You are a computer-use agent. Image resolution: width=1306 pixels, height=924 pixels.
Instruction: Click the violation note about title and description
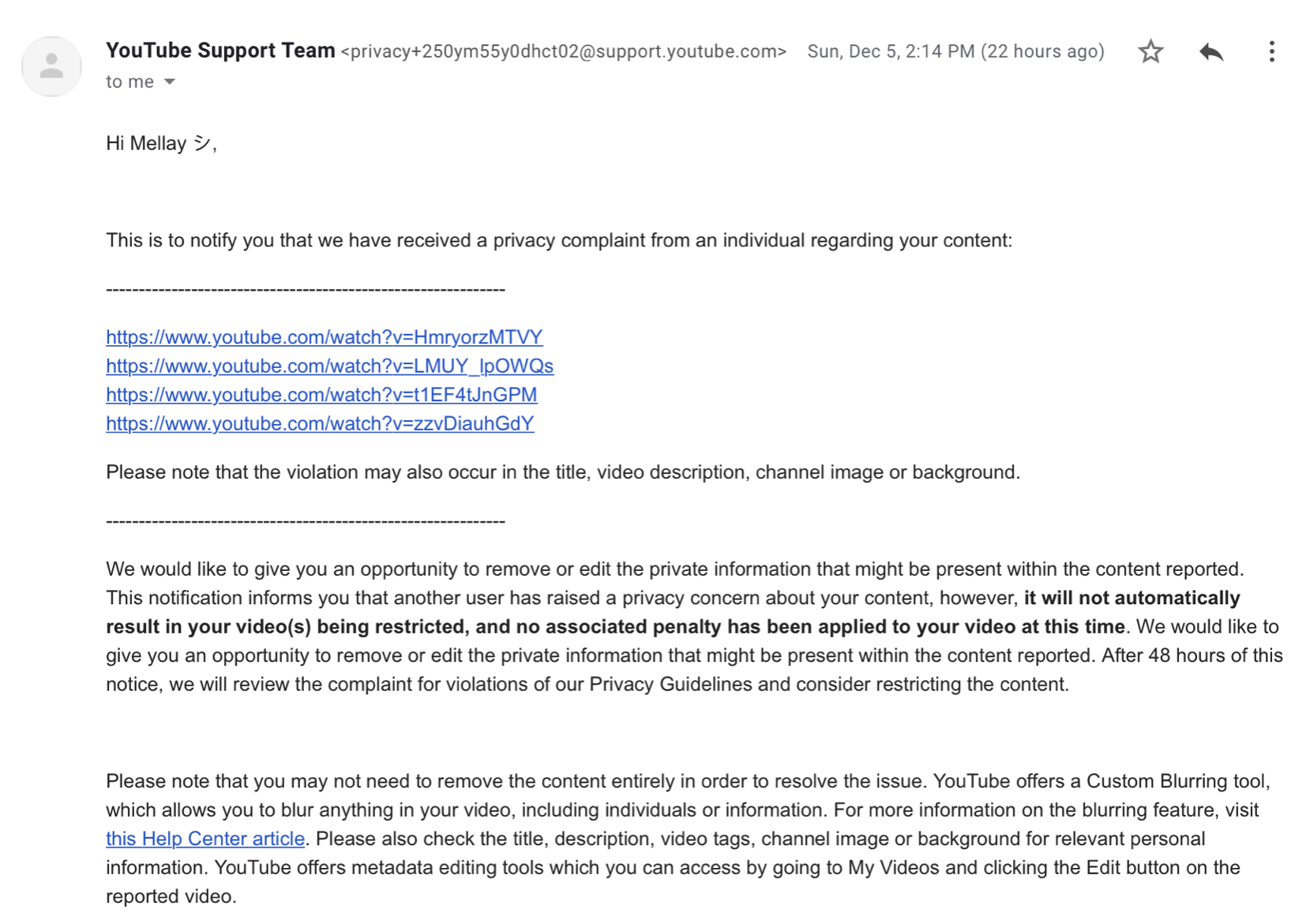[x=563, y=472]
